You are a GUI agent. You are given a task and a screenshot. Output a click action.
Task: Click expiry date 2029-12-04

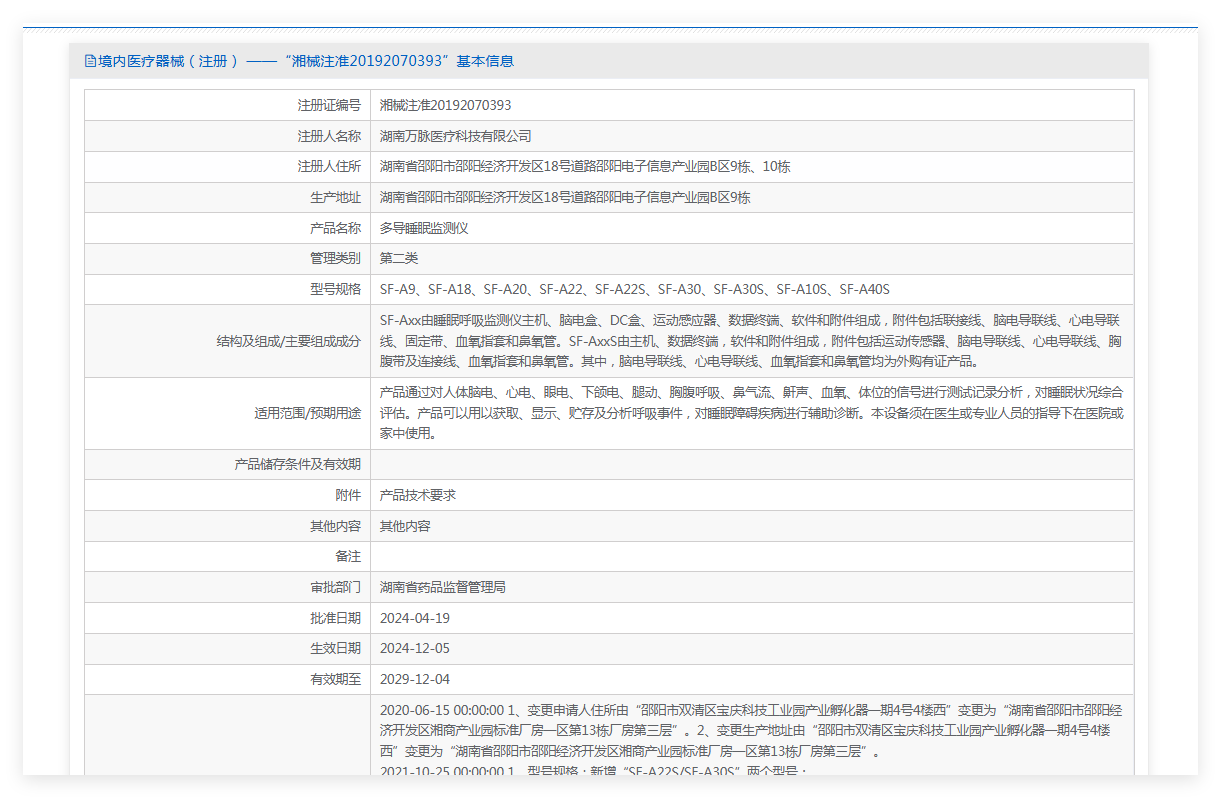tap(414, 679)
